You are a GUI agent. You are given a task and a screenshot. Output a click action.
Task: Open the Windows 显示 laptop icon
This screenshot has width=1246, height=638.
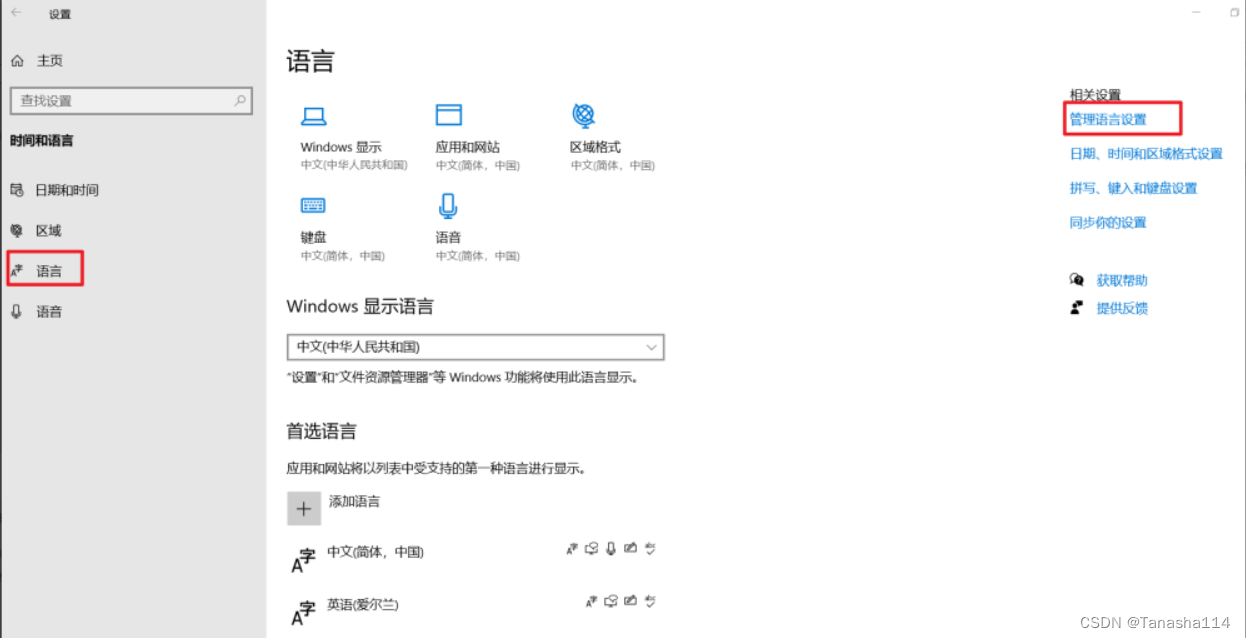coord(314,116)
